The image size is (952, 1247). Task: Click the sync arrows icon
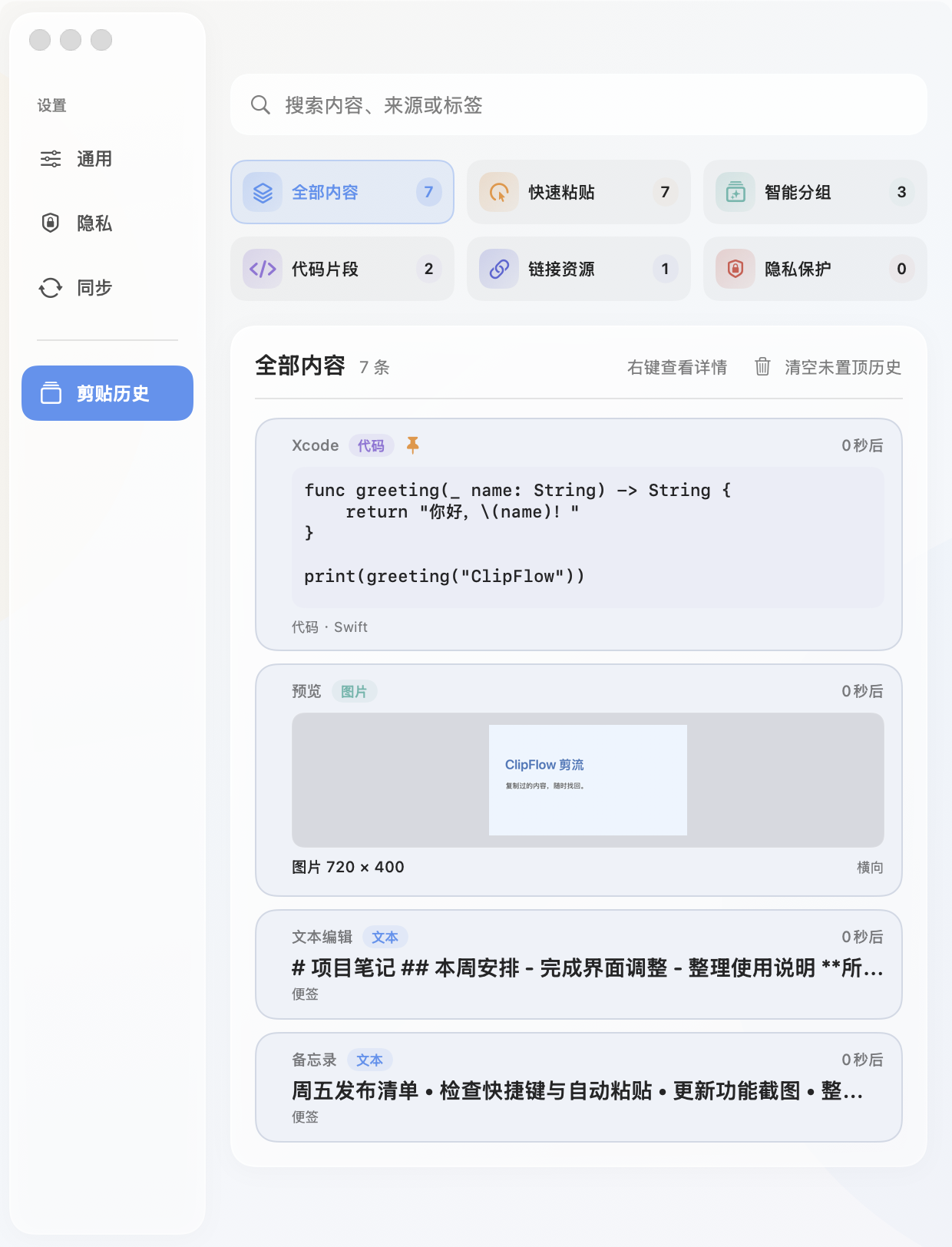pyautogui.click(x=51, y=288)
